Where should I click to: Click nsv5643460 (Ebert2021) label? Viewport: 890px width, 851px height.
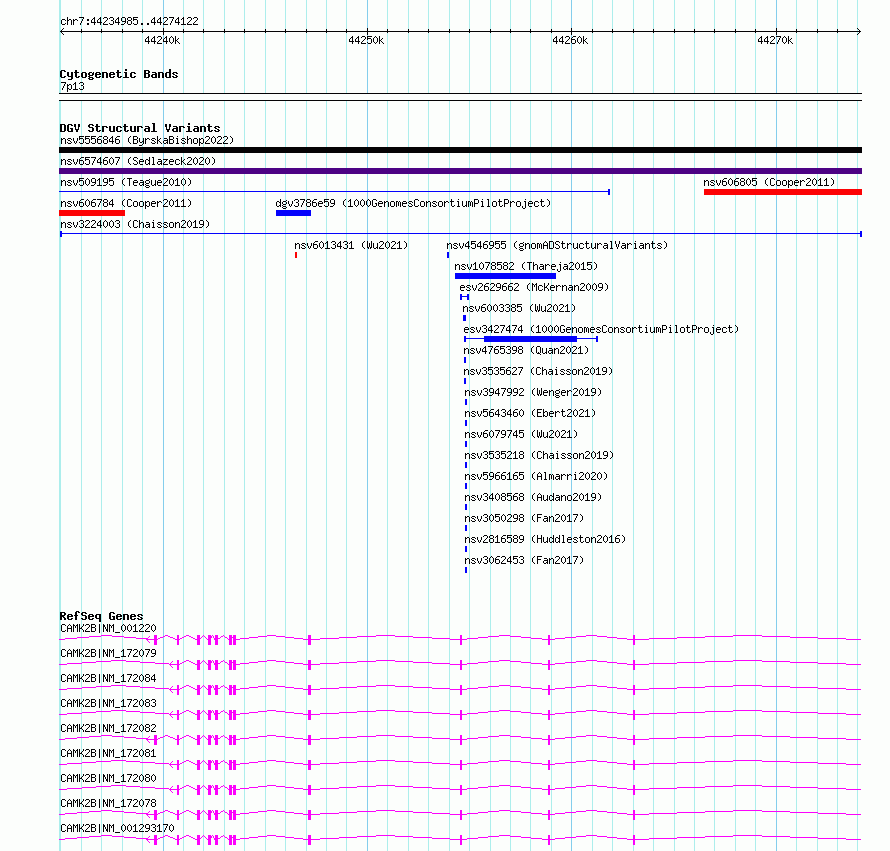(530, 413)
